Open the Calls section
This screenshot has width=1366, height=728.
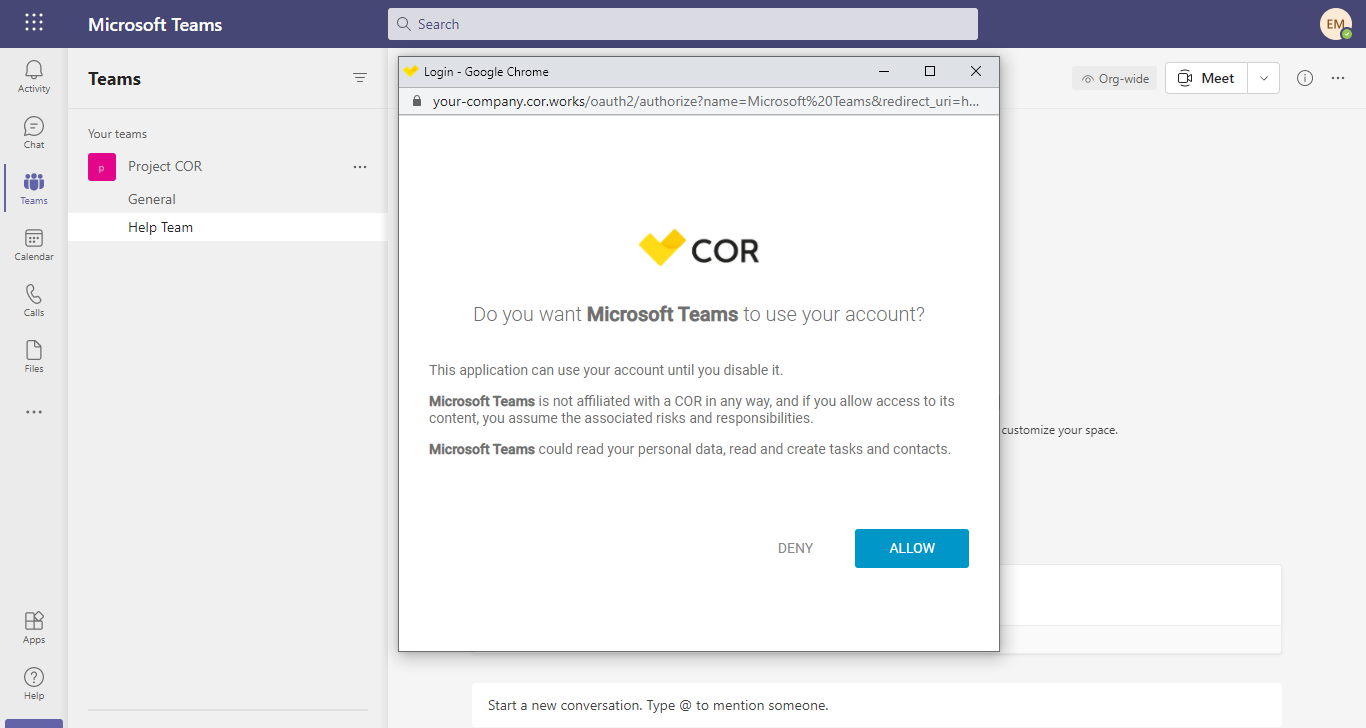34,300
